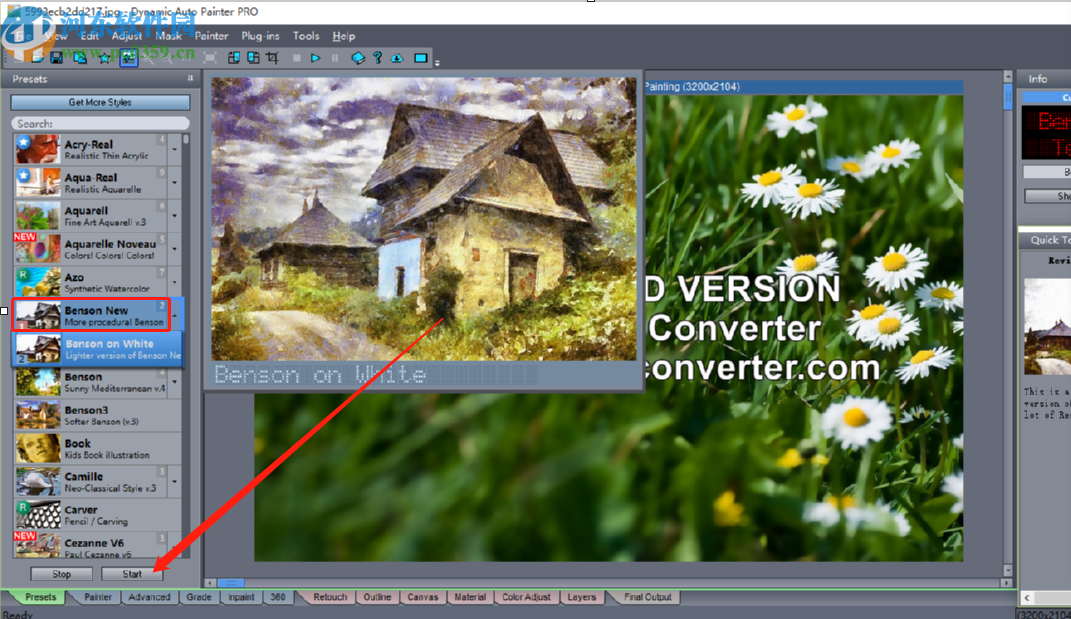Click the cyan rectangle icon in toolbar
This screenshot has height=619, width=1071.
tap(421, 58)
